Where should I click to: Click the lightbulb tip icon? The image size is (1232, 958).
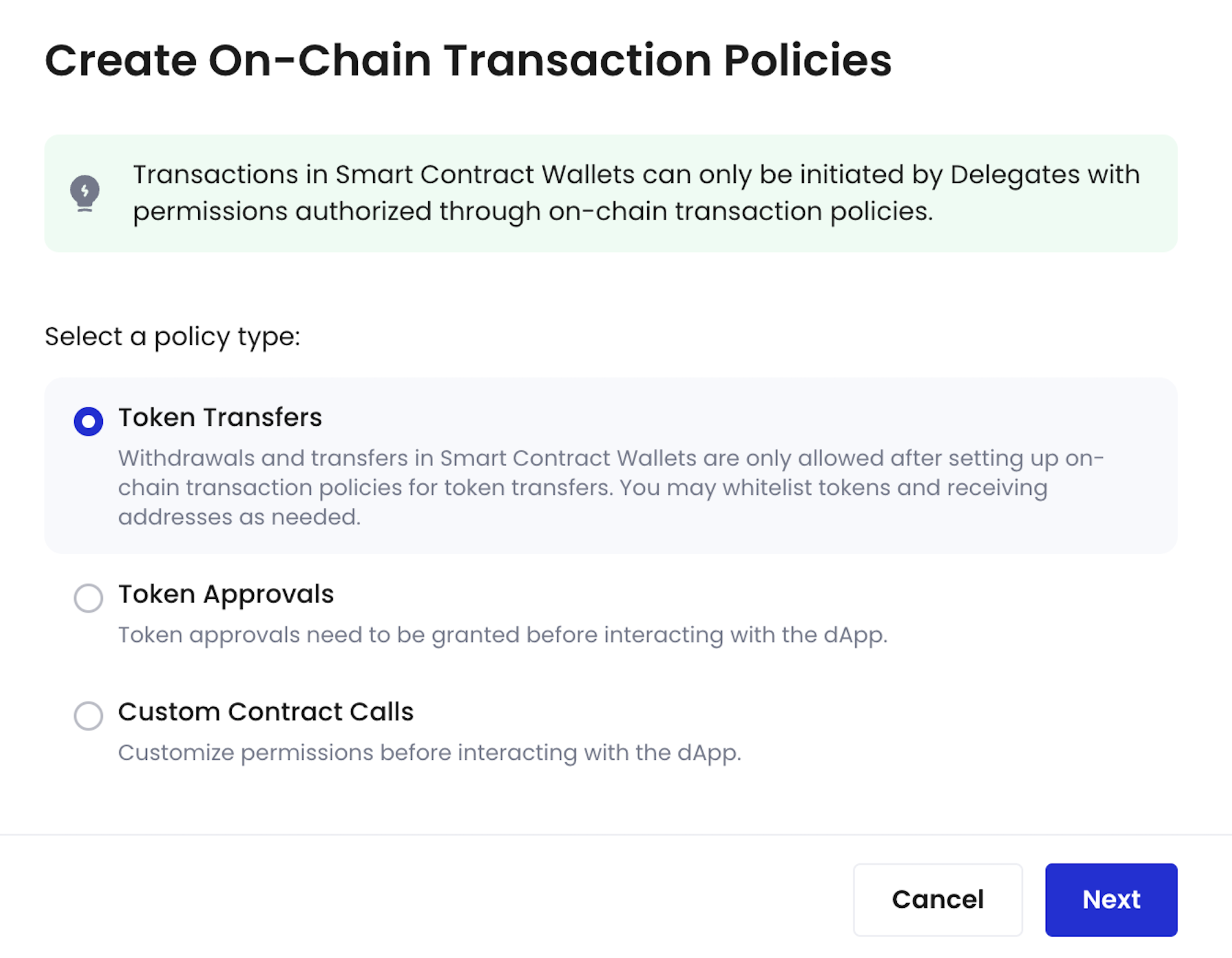pos(85,193)
